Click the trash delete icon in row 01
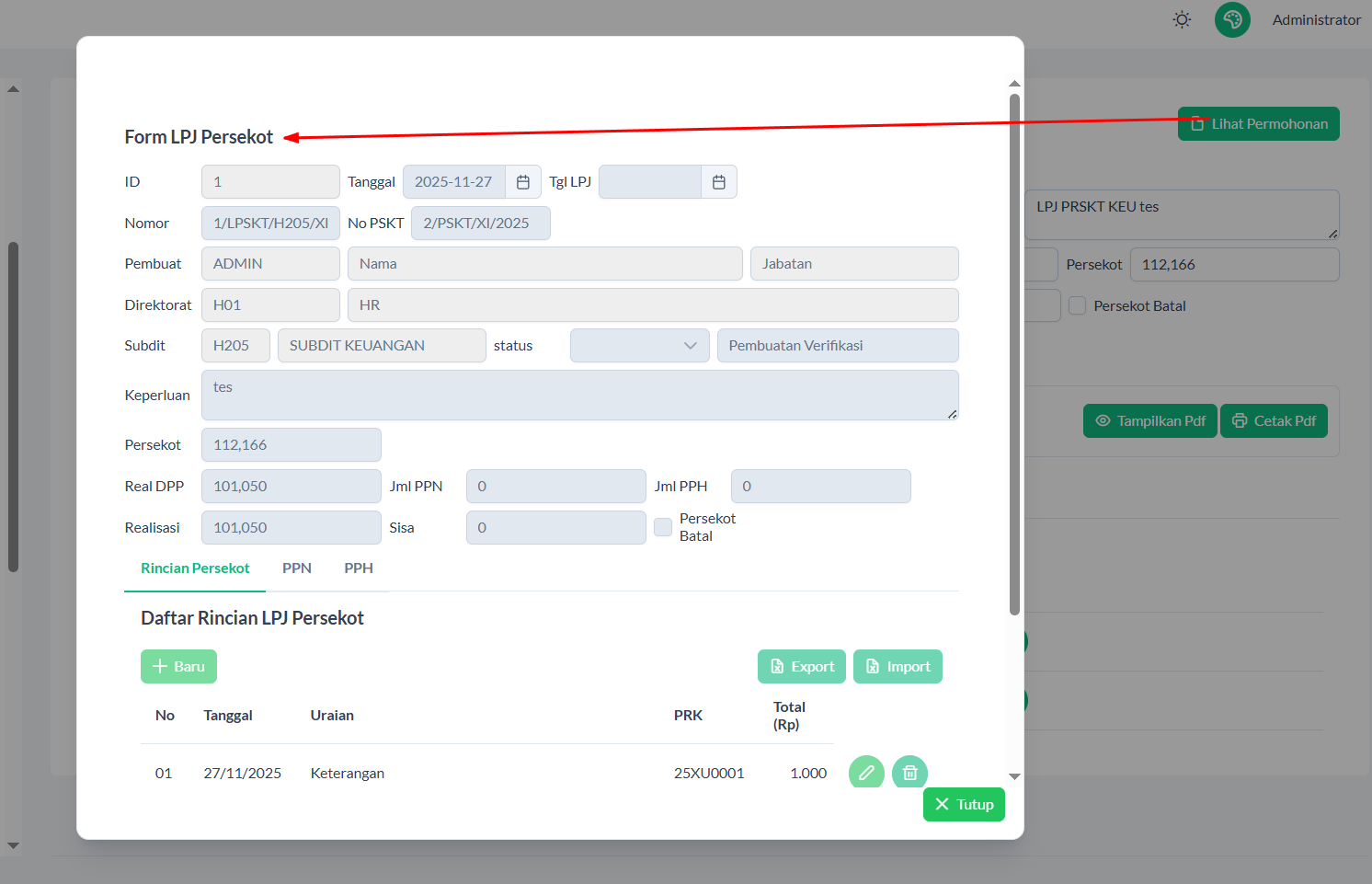The width and height of the screenshot is (1372, 884). click(909, 773)
